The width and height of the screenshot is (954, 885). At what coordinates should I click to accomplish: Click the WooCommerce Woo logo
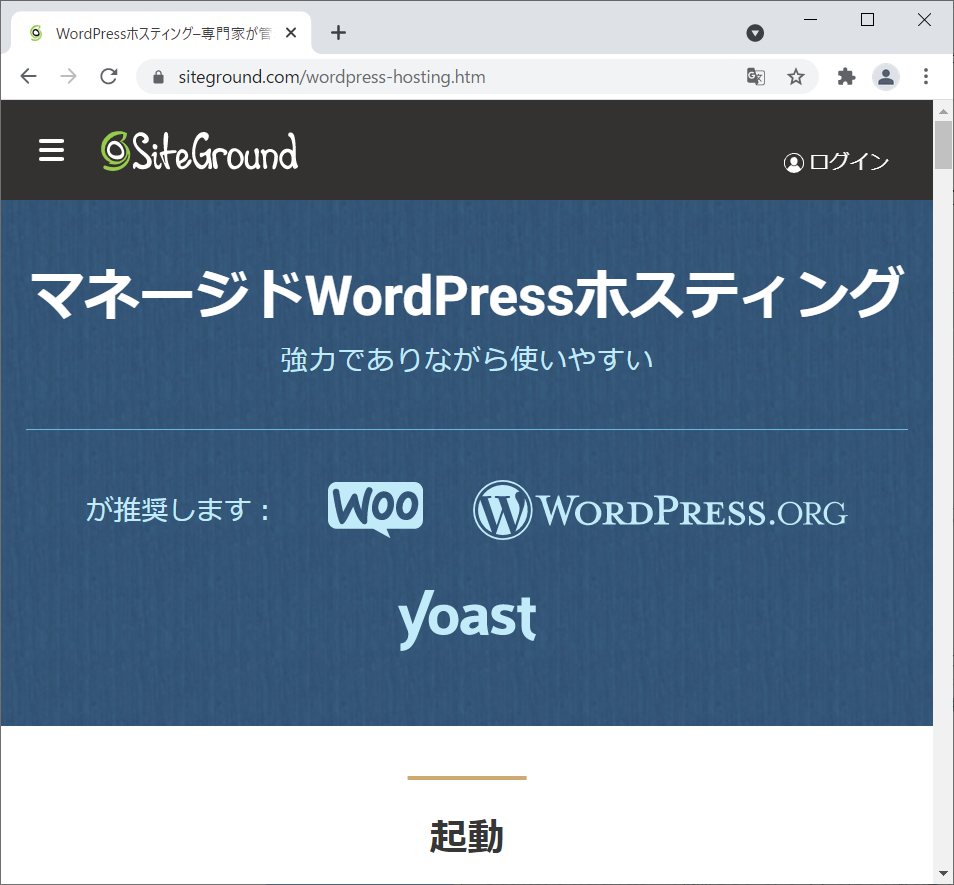point(375,509)
